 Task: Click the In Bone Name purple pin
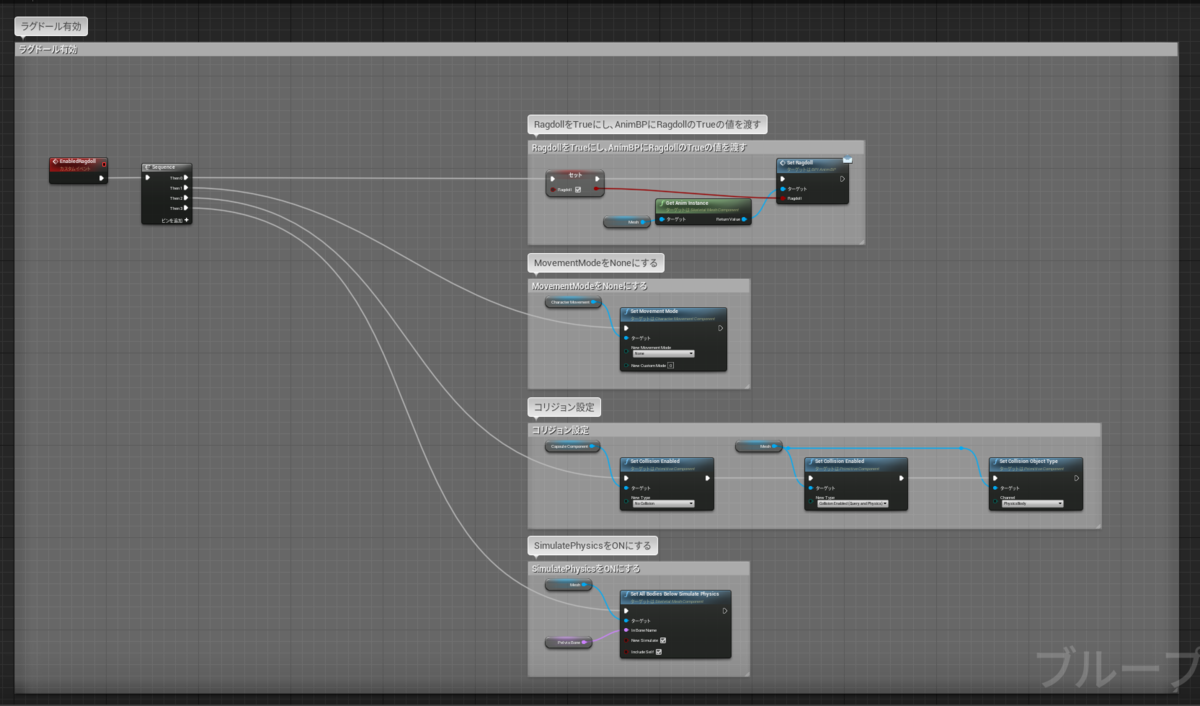[x=626, y=631]
